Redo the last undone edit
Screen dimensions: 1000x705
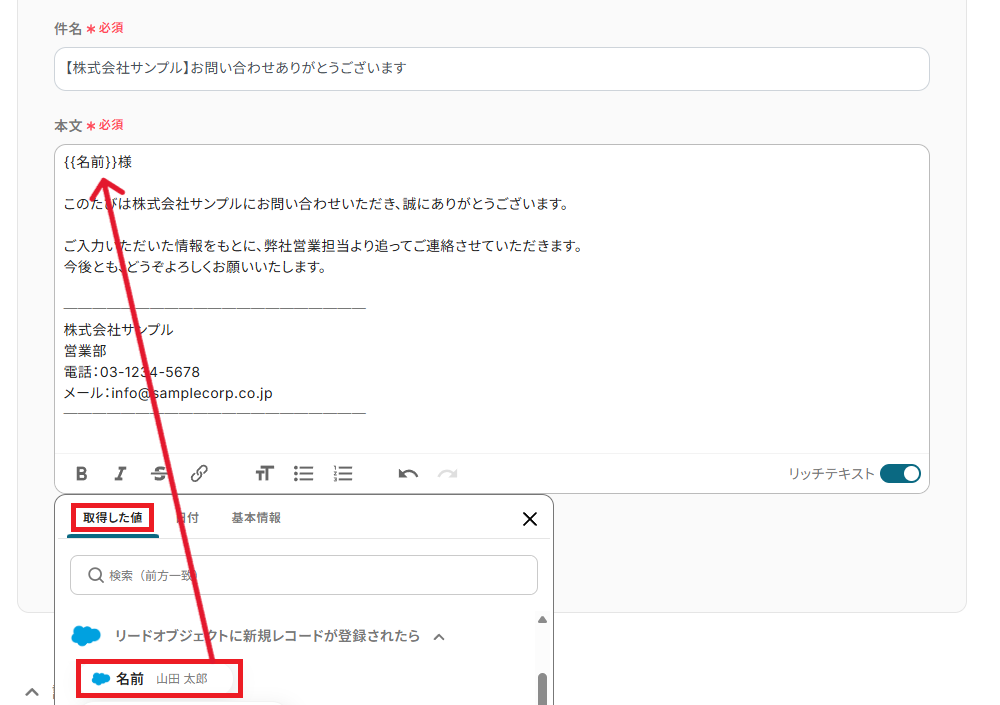point(447,474)
